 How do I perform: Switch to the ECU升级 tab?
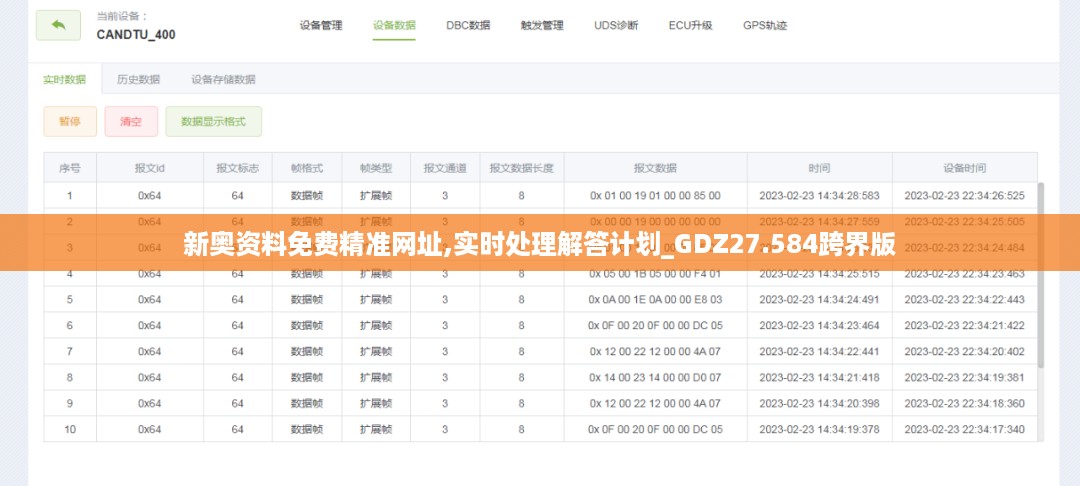click(x=690, y=25)
